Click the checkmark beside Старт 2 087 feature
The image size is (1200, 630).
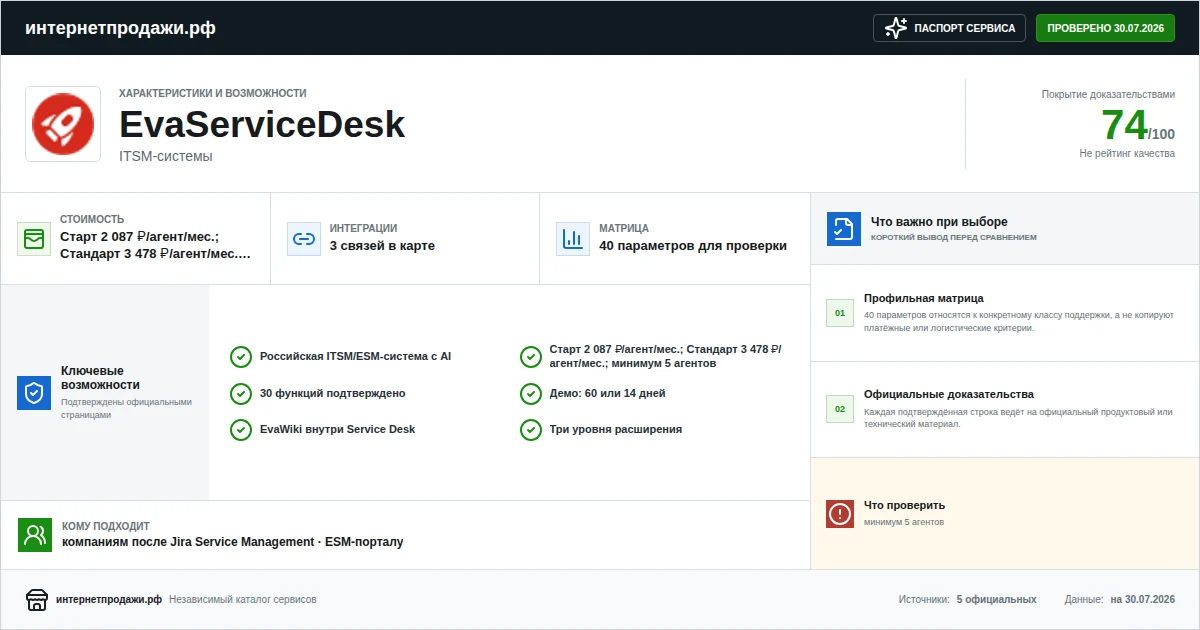(531, 357)
